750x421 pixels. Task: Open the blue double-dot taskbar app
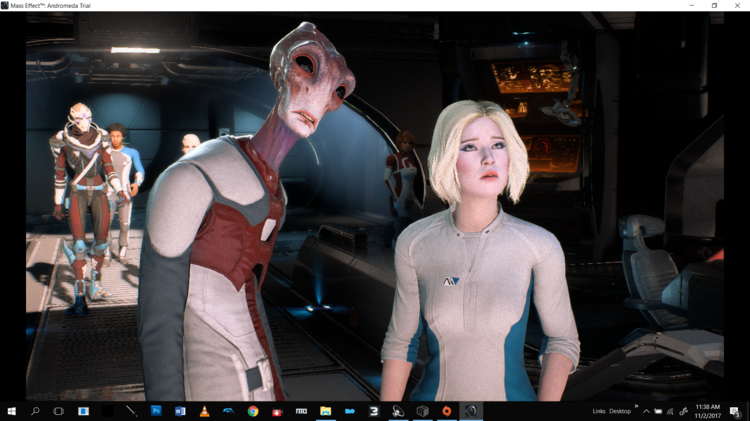coord(350,411)
